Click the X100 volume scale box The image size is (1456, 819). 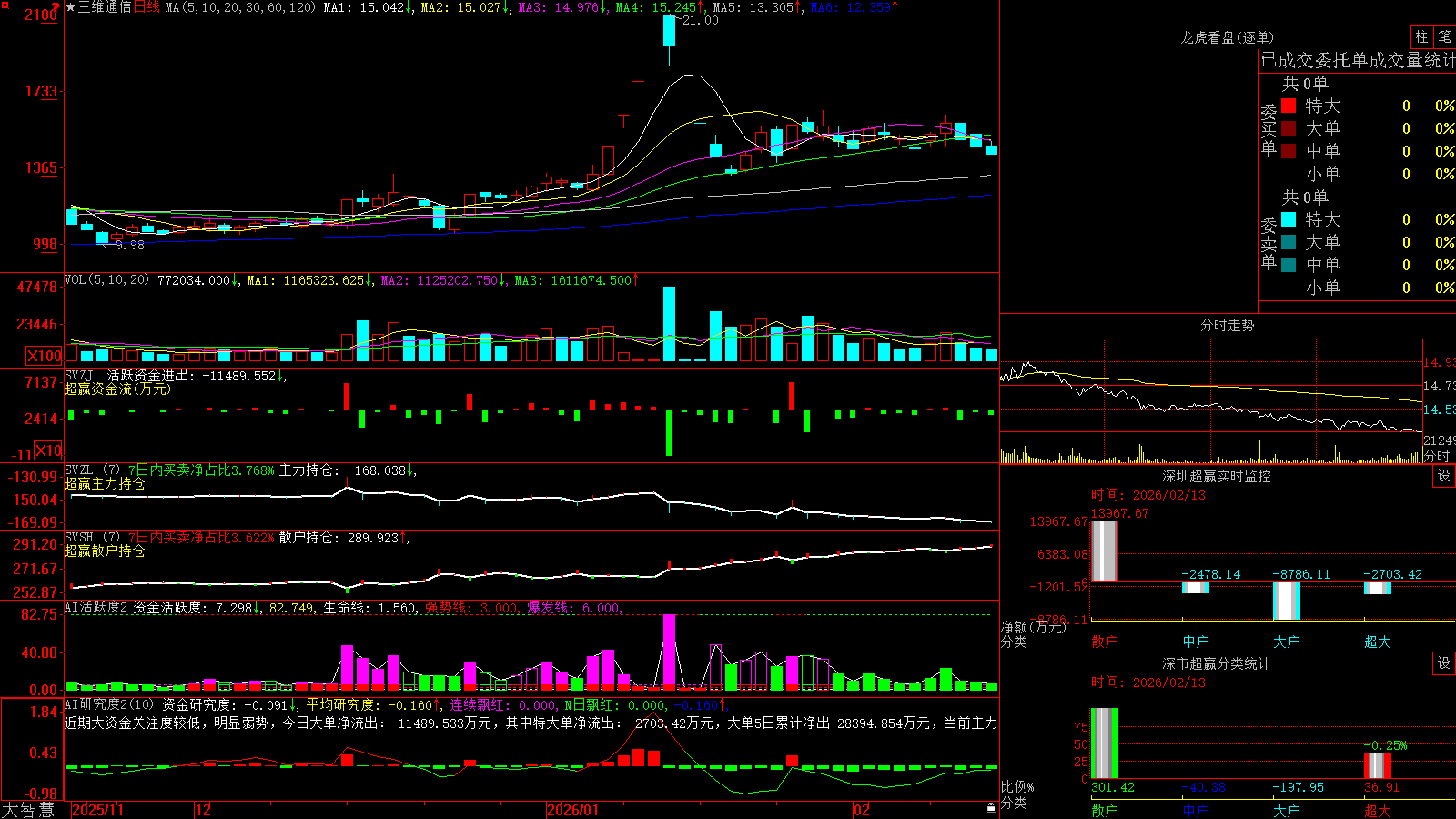point(45,356)
